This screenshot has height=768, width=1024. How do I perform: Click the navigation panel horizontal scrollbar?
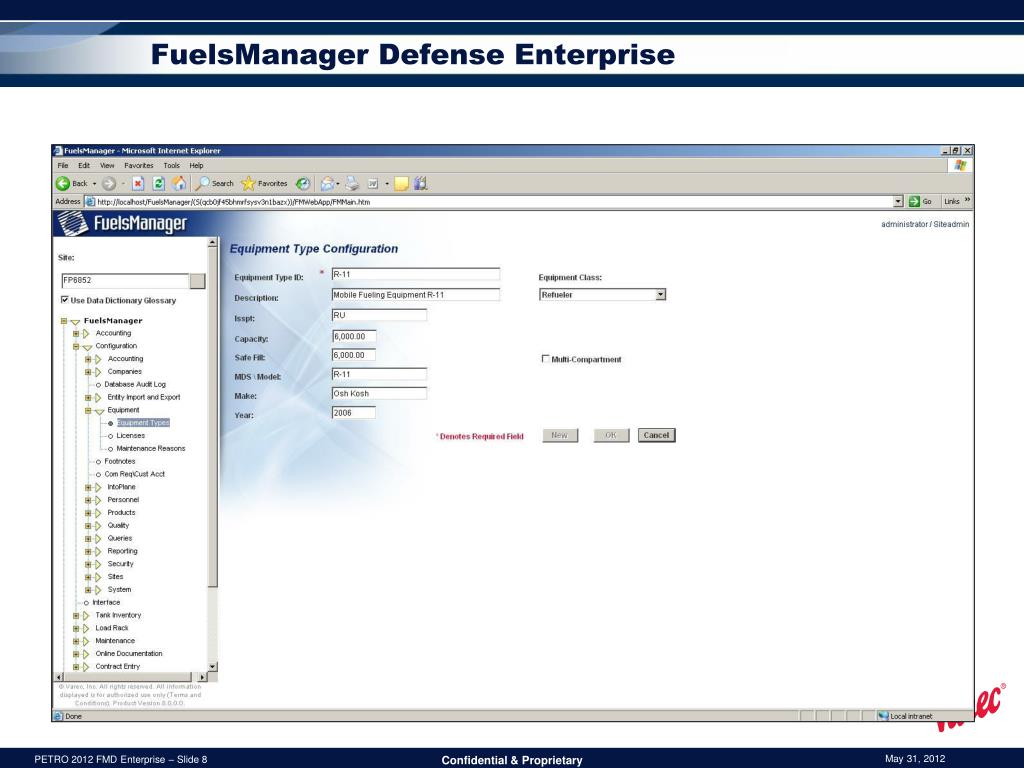[127, 677]
